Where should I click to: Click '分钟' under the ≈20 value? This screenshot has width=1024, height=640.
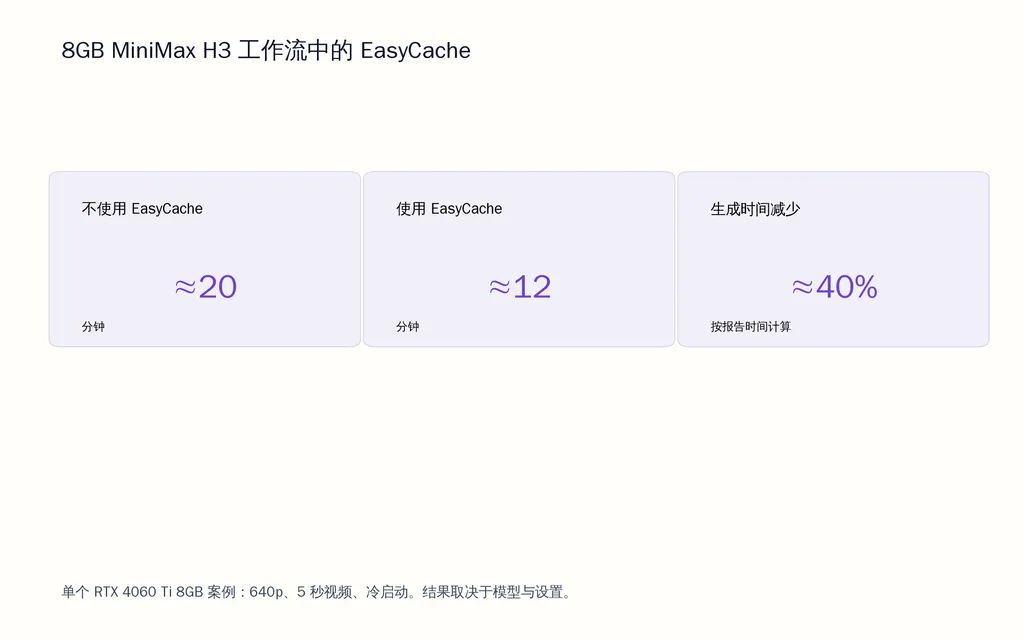coord(93,327)
